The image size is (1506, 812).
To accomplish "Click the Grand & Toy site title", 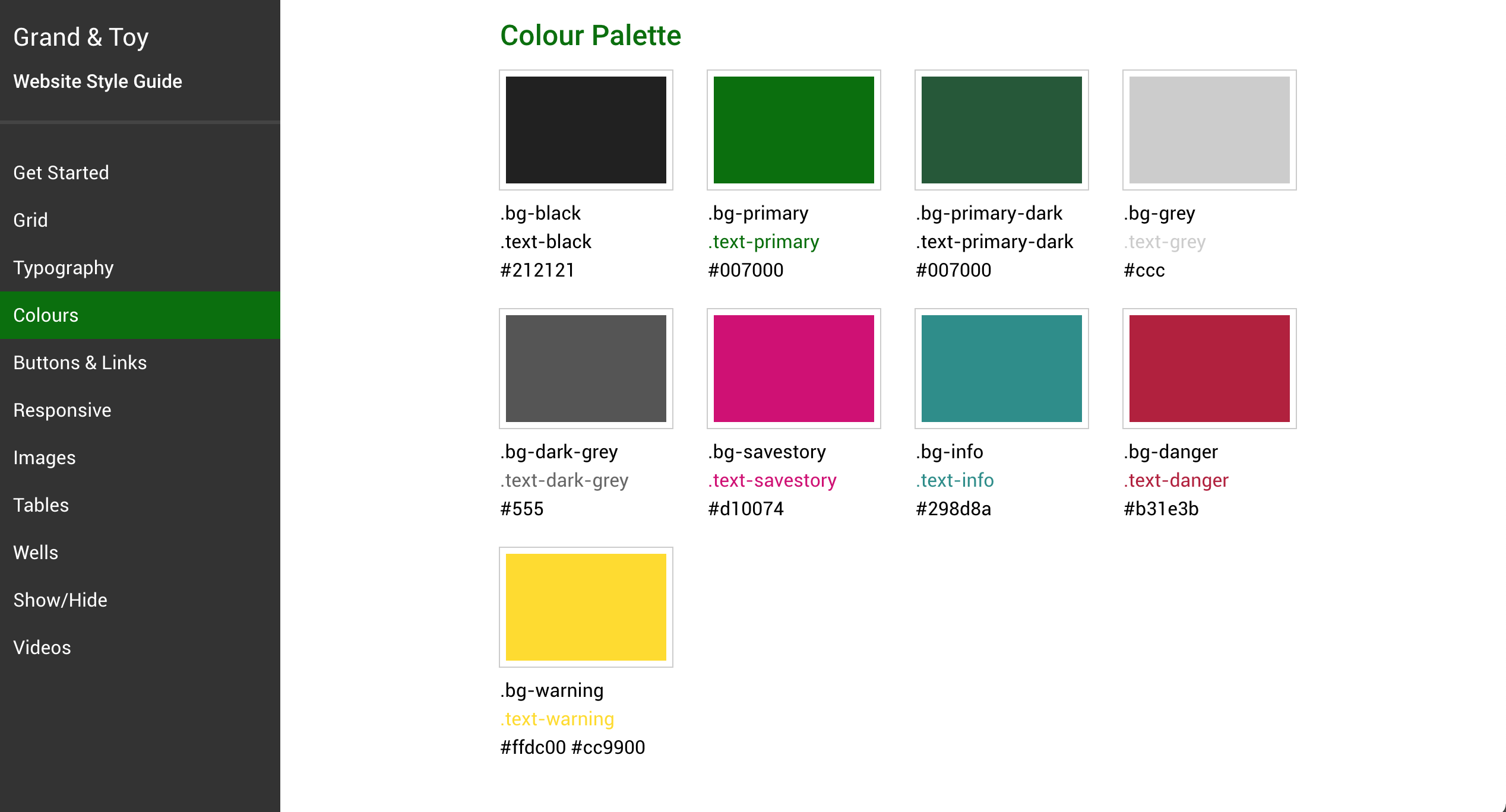I will pos(81,37).
